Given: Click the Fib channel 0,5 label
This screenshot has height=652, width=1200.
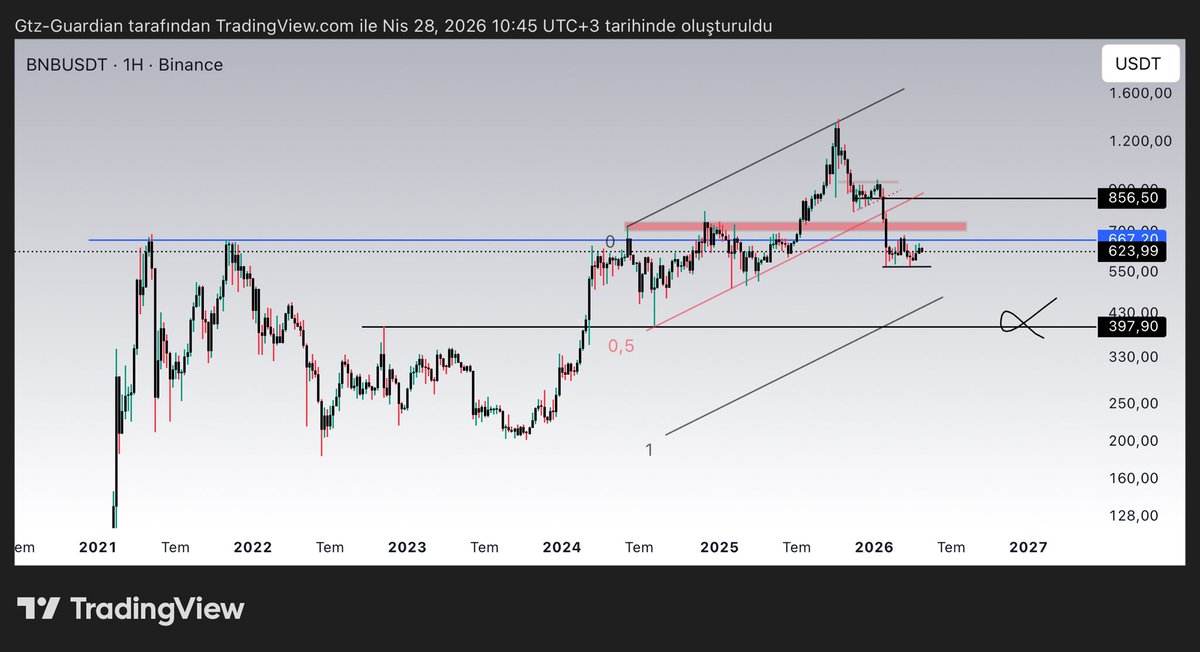Looking at the screenshot, I should (x=621, y=346).
